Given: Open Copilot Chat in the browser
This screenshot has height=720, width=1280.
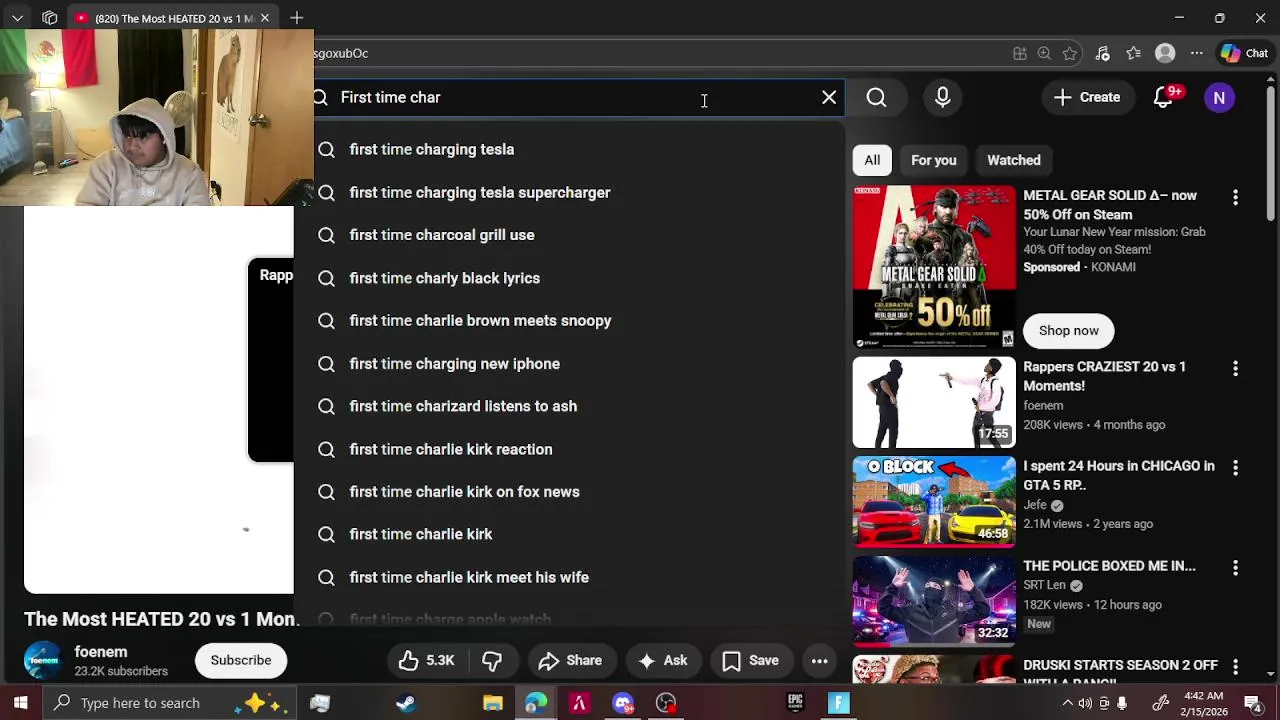Looking at the screenshot, I should pos(1244,53).
